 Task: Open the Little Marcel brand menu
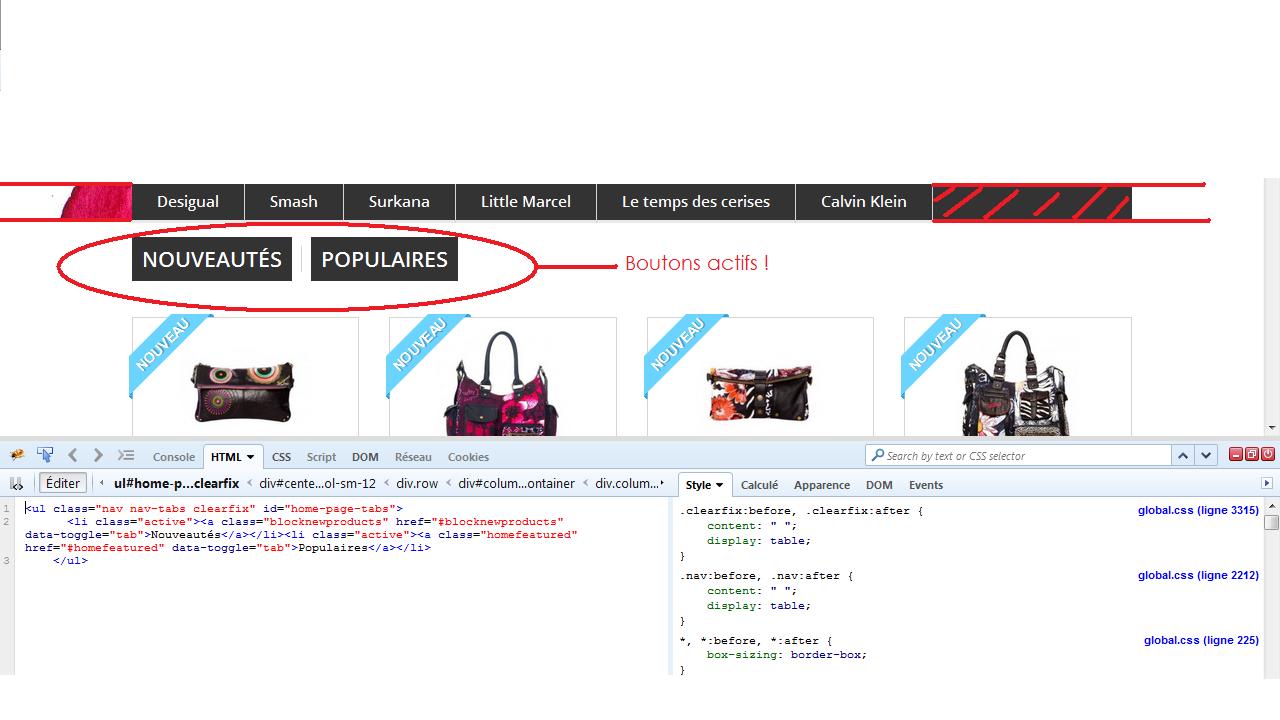click(526, 202)
